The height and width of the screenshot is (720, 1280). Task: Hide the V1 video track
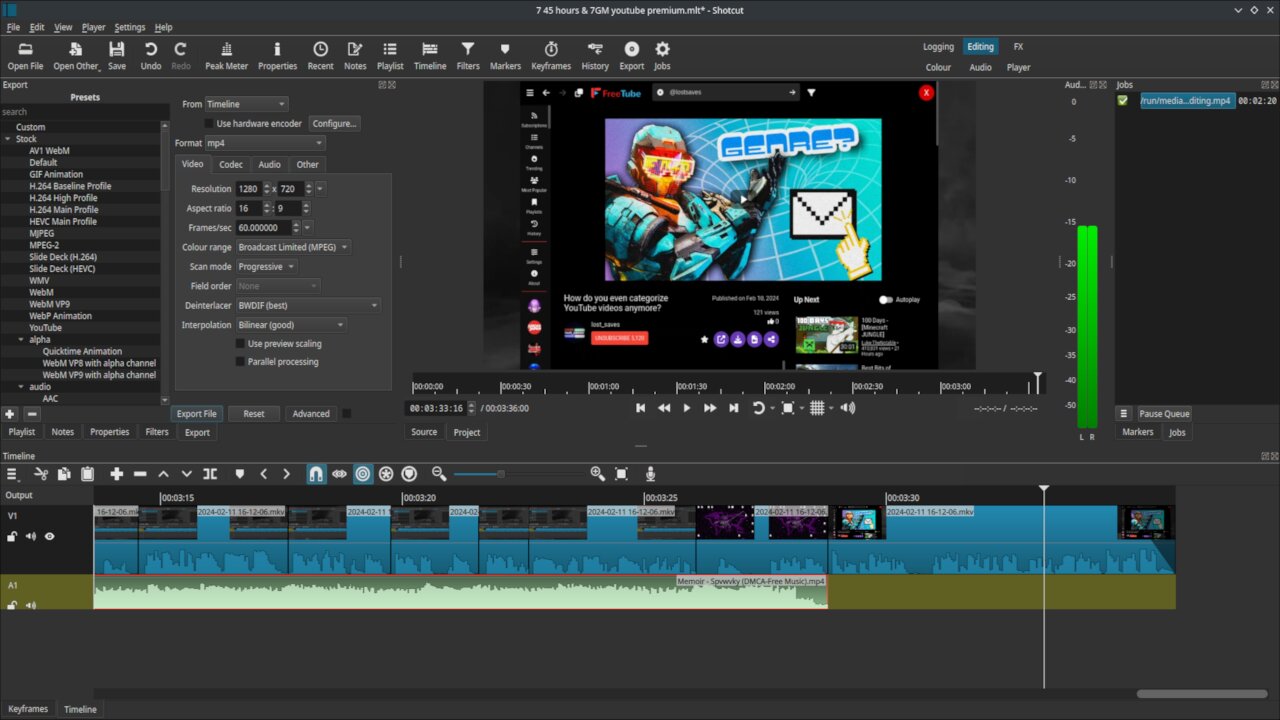coord(49,536)
